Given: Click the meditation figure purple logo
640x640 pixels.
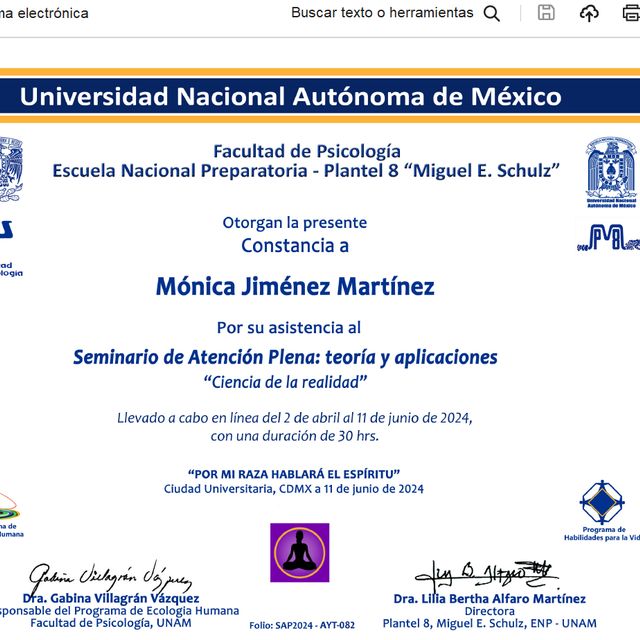Looking at the screenshot, I should coord(300,552).
